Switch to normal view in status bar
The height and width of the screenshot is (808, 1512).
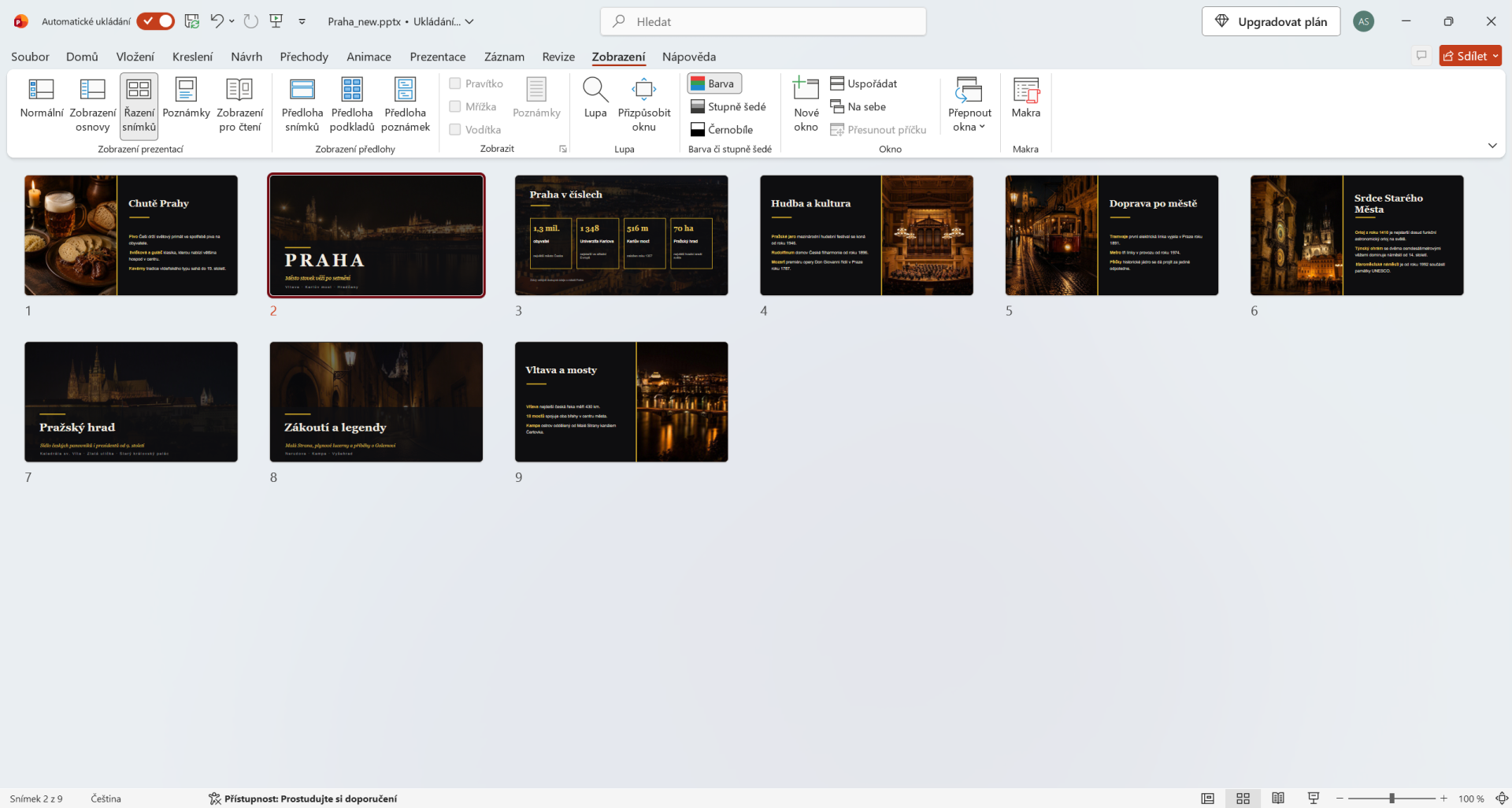(1207, 799)
